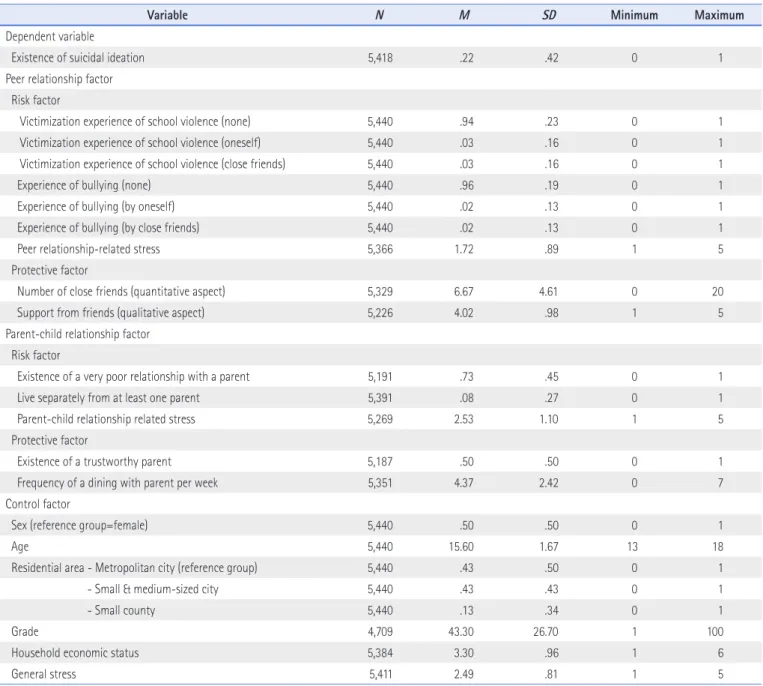Select 'Peer relationship-related stress' row label

tap(89, 249)
